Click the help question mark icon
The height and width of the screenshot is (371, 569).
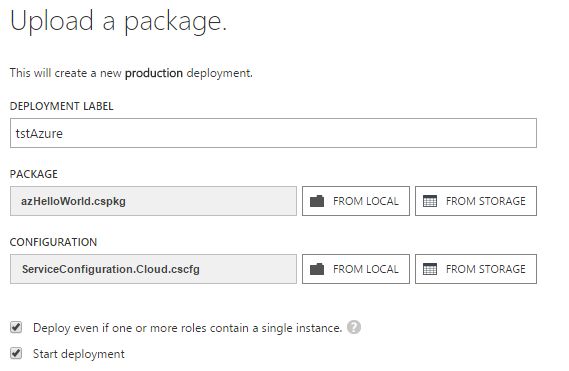point(354,327)
